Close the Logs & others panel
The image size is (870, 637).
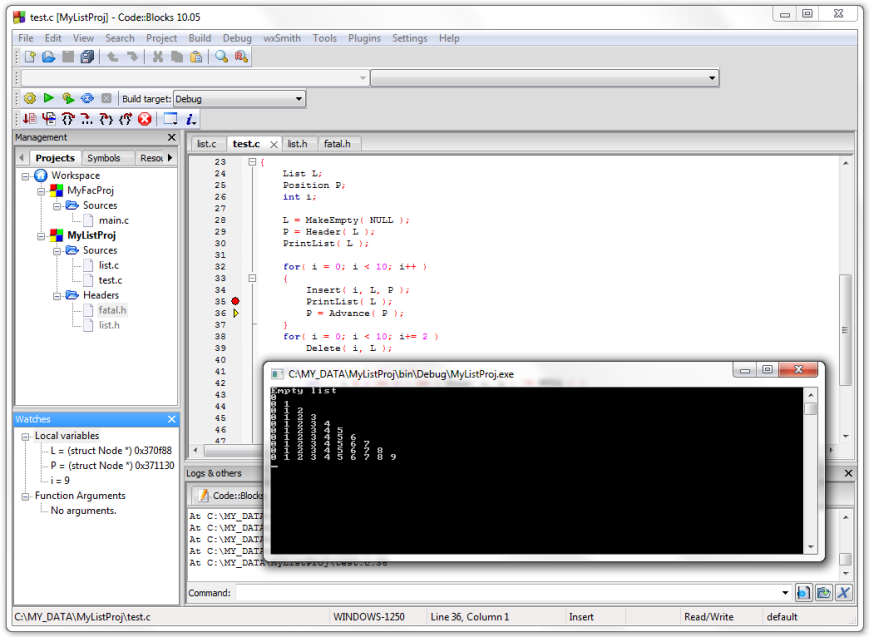click(x=848, y=473)
